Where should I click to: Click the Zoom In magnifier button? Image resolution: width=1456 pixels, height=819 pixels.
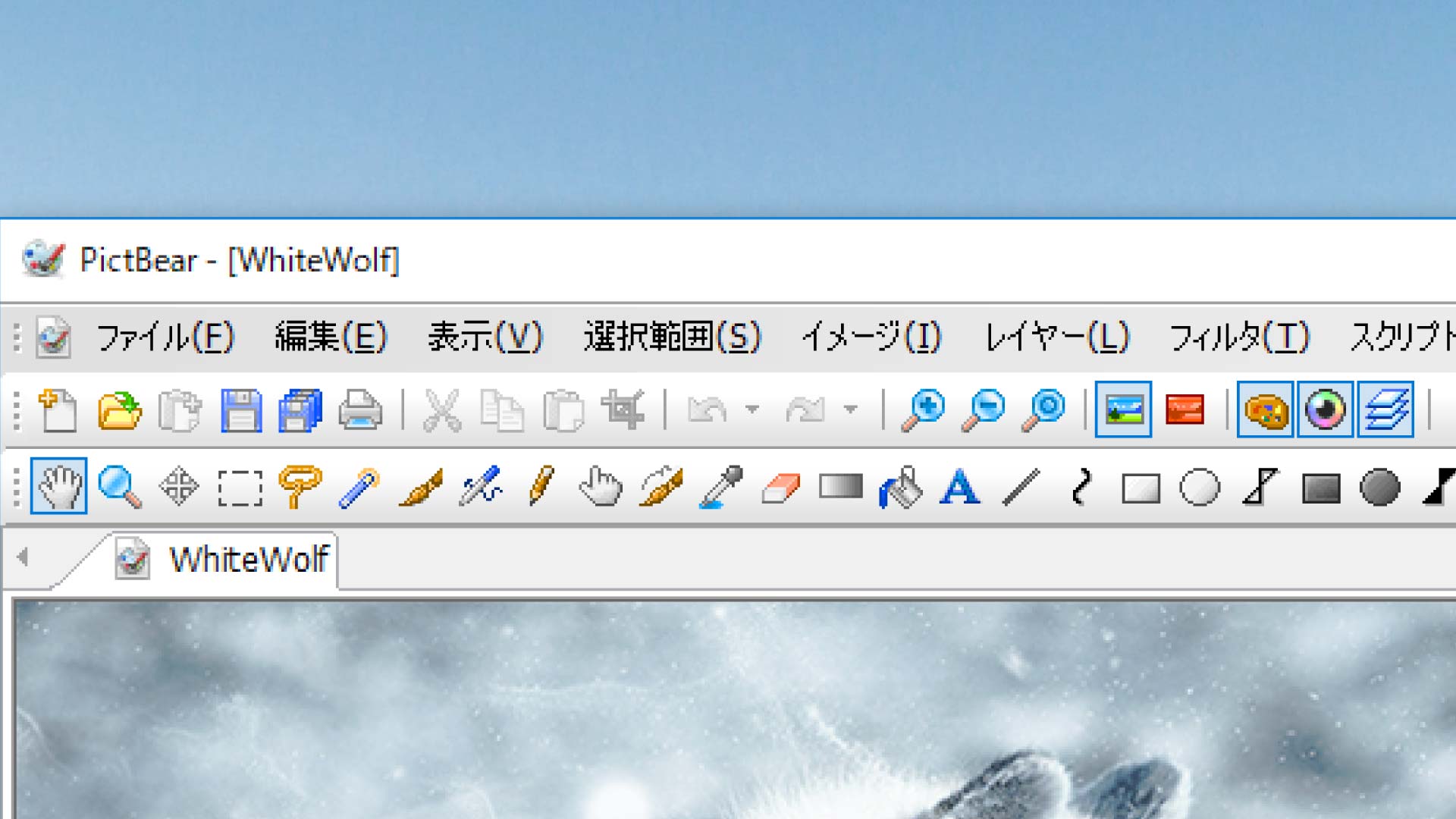pyautogui.click(x=923, y=410)
